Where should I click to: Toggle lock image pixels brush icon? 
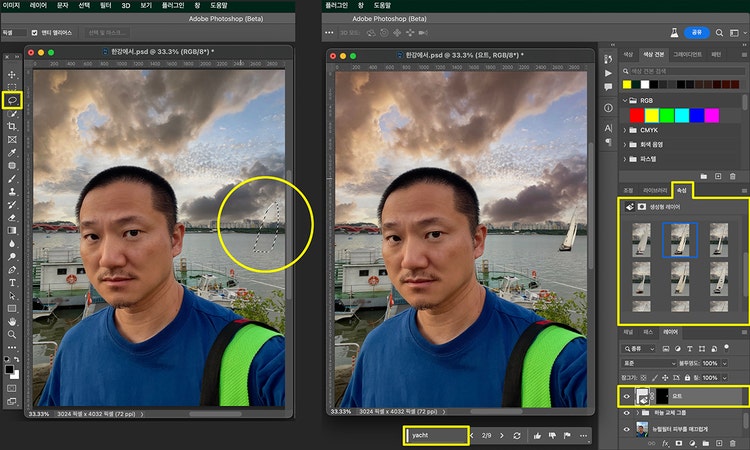[654, 378]
